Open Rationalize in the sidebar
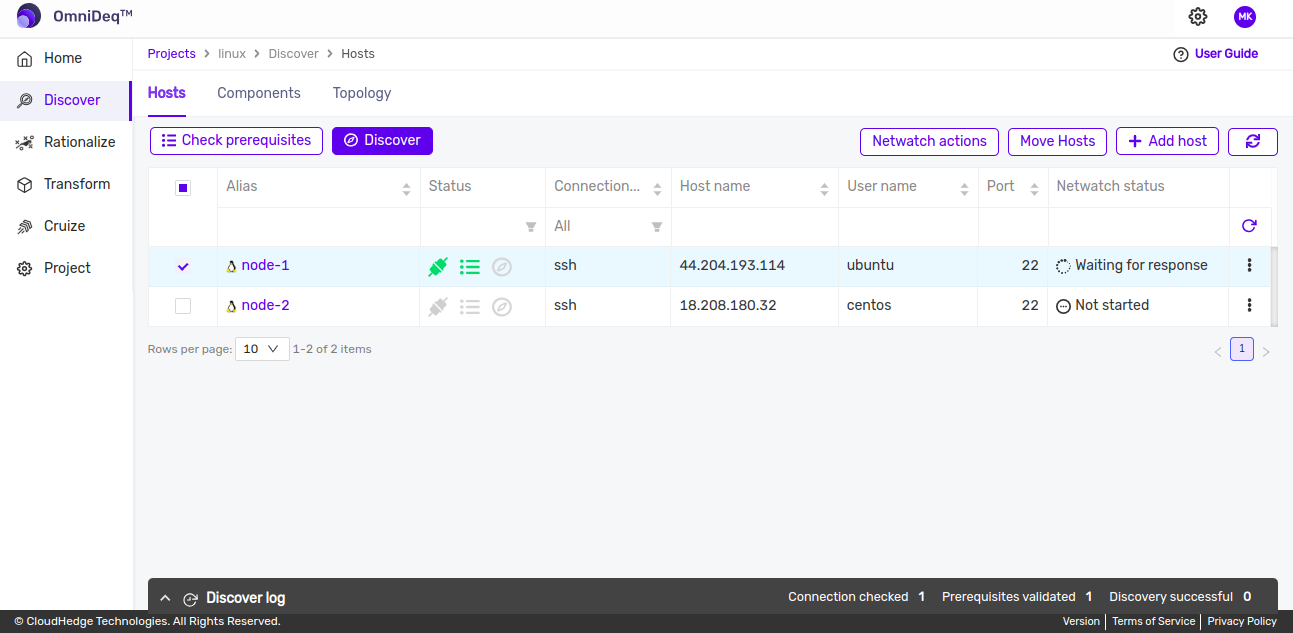The height and width of the screenshot is (633, 1293). [65, 142]
